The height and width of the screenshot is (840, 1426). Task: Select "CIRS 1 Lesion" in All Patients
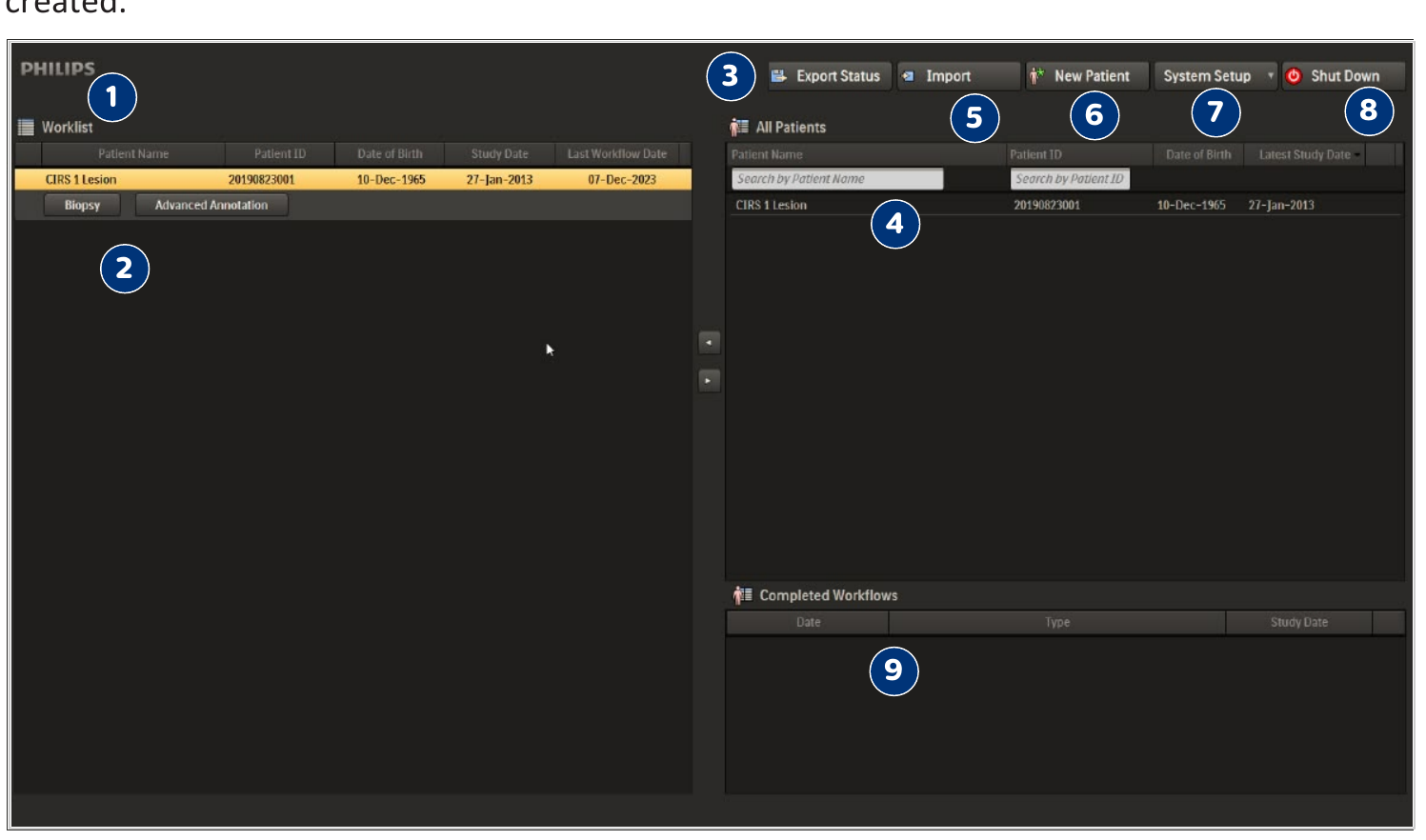click(771, 206)
